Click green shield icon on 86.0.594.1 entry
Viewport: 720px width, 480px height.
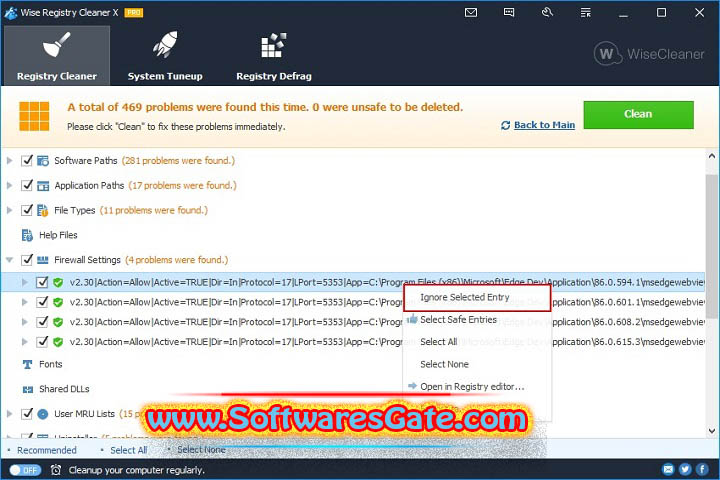coord(58,282)
